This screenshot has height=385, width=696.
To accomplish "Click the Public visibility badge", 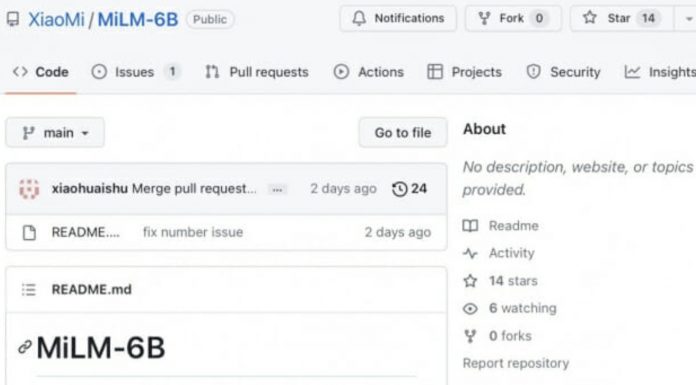I will [210, 20].
